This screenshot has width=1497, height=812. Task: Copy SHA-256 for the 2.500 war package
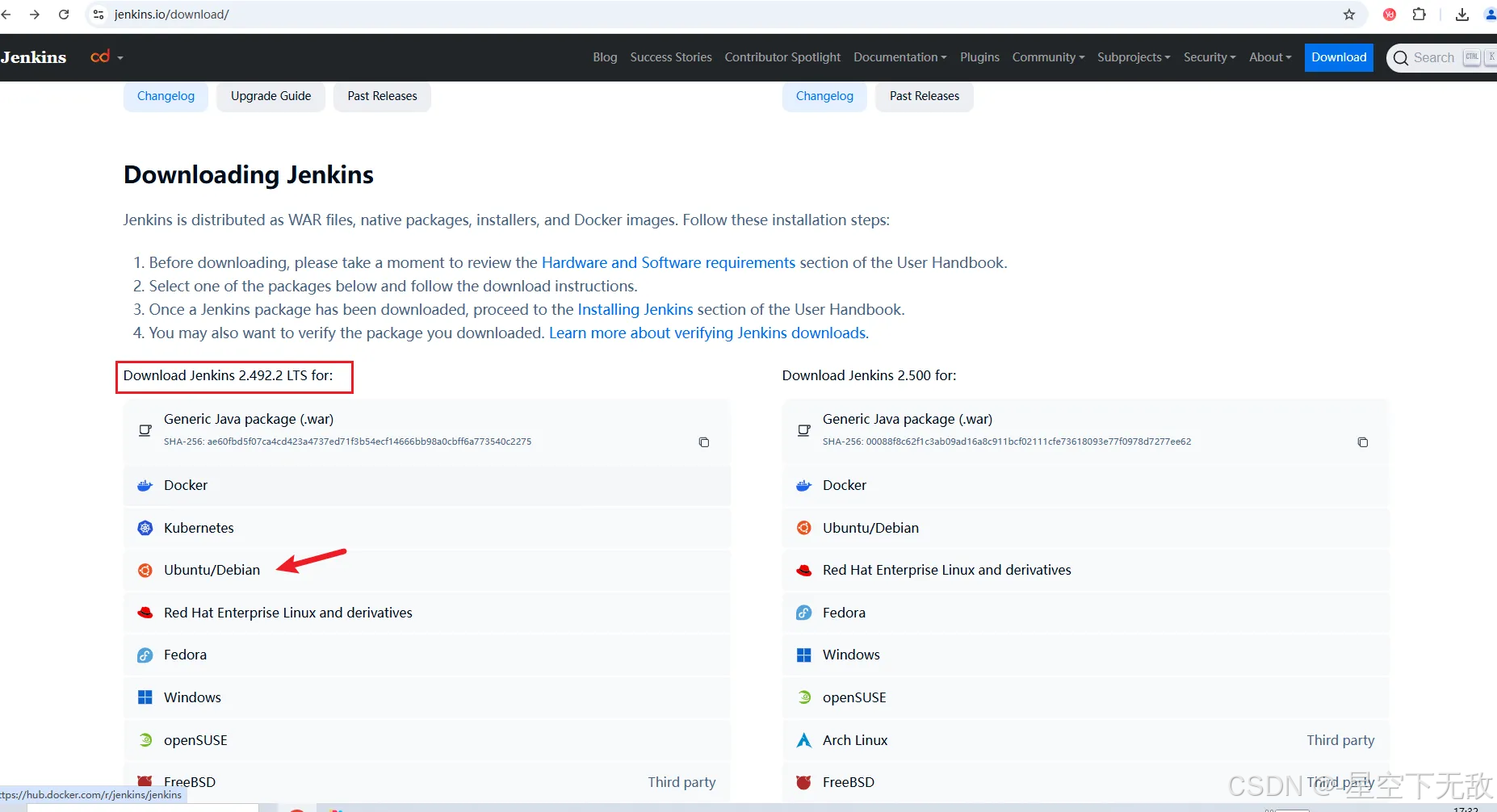pos(1363,442)
